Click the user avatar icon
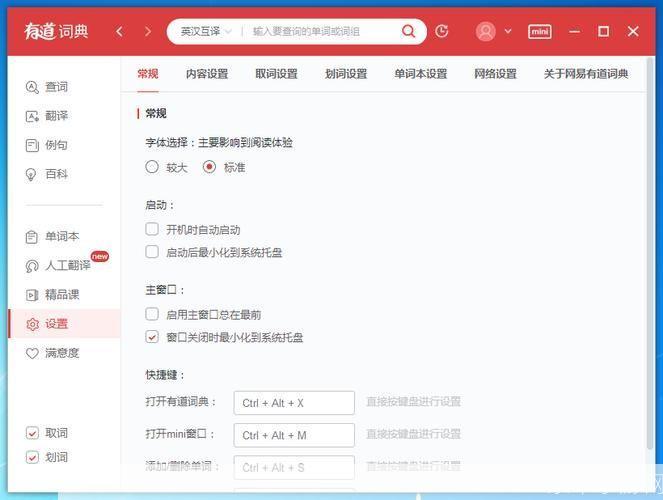The height and width of the screenshot is (500, 663). [x=485, y=31]
